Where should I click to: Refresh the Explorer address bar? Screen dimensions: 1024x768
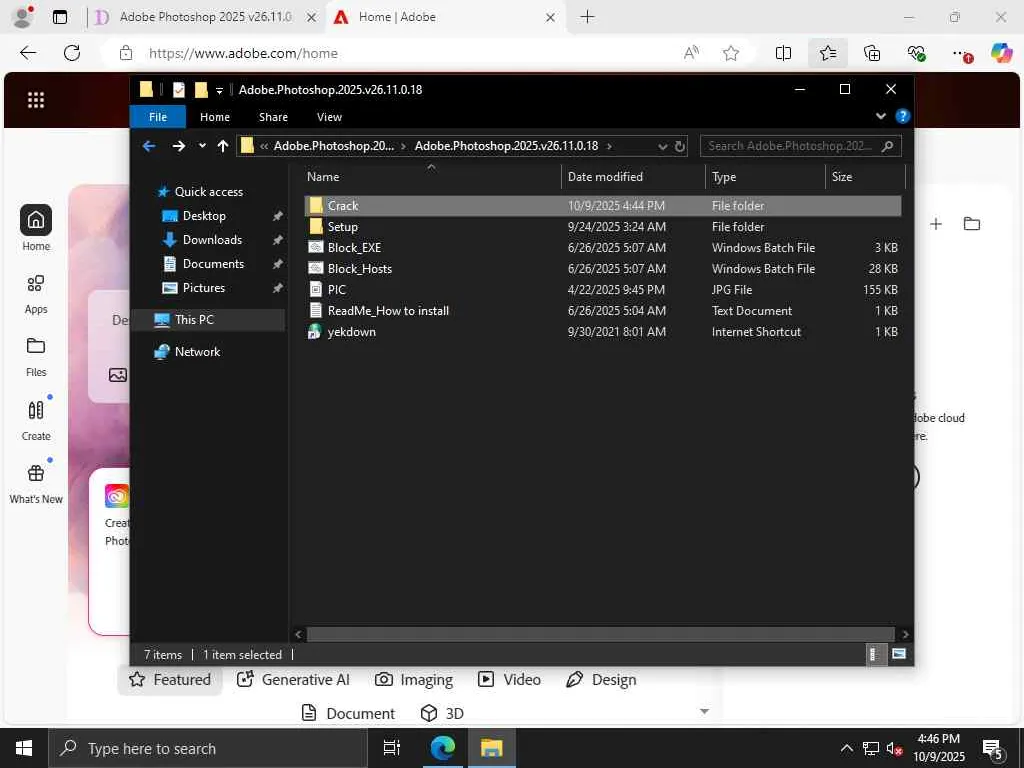[x=680, y=146]
